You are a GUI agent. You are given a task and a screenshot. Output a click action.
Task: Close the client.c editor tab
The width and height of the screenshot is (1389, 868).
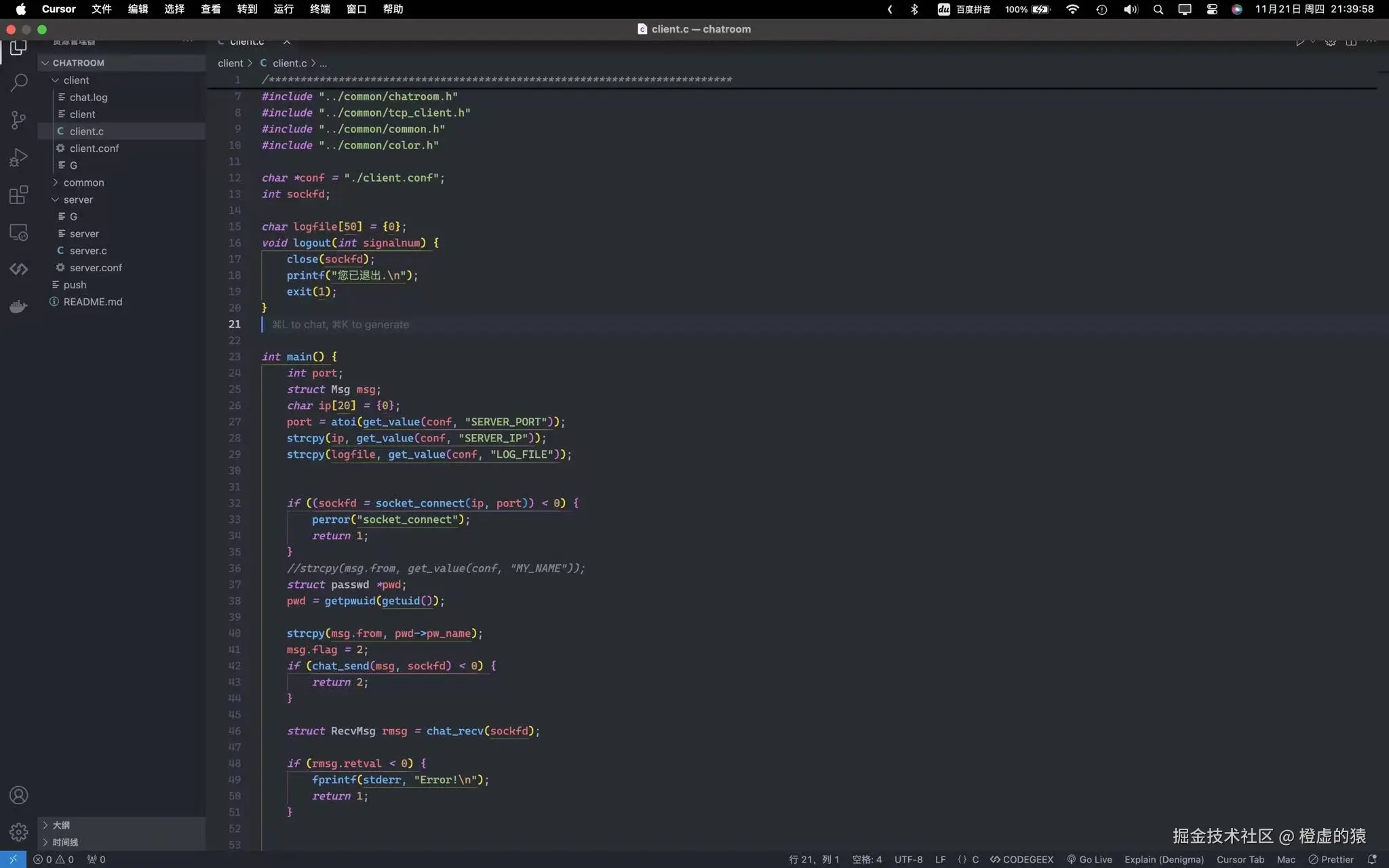[287, 41]
